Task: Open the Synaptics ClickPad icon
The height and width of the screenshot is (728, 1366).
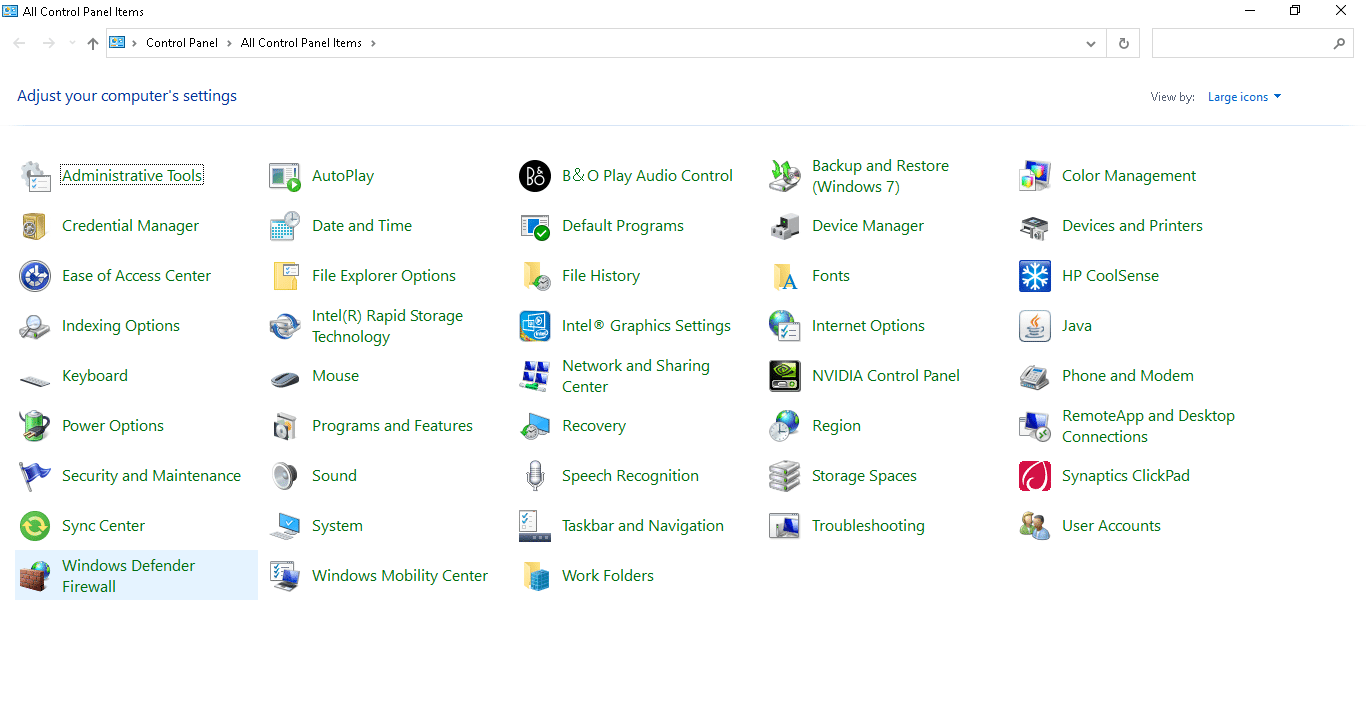Action: pos(1034,476)
